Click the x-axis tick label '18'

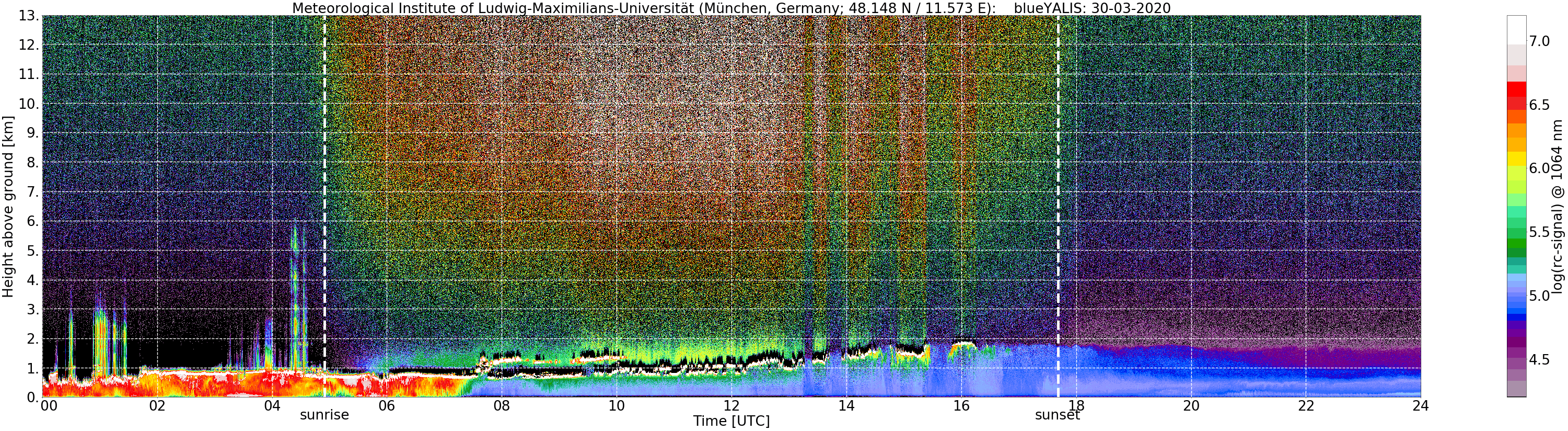click(x=1076, y=405)
